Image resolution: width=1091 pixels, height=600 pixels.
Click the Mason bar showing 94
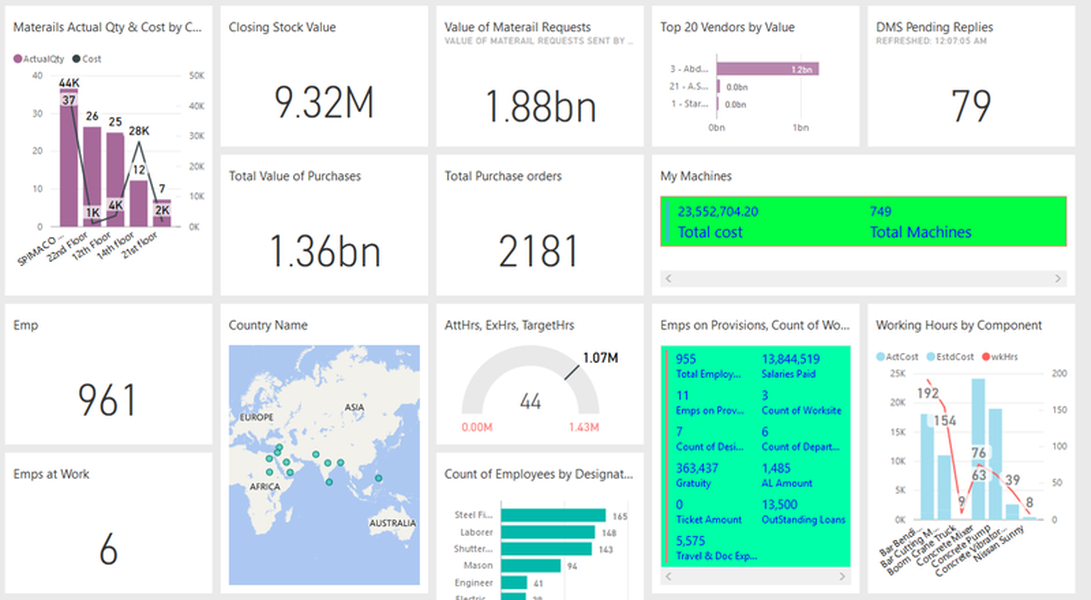(x=533, y=565)
